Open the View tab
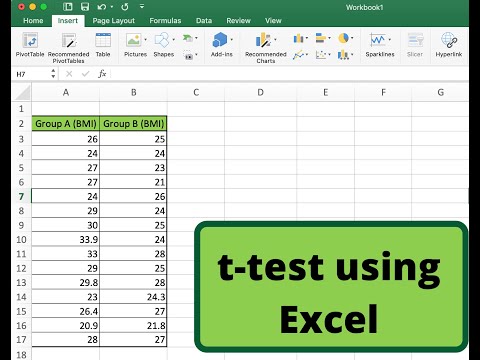 pos(273,21)
